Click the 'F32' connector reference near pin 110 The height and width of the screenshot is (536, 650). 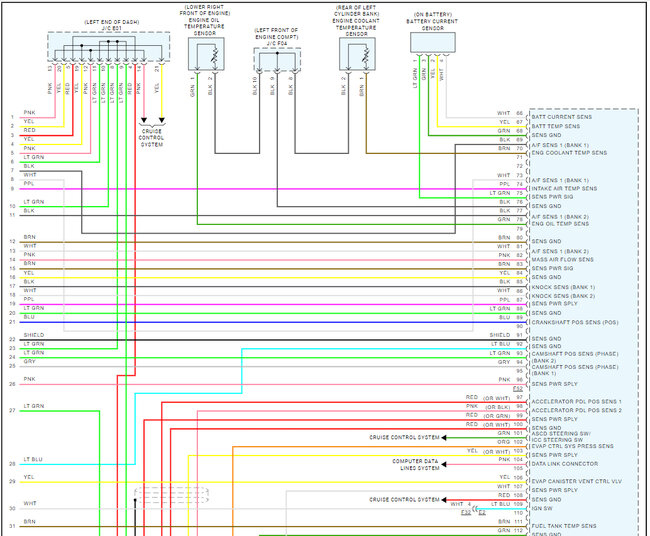[x=466, y=513]
